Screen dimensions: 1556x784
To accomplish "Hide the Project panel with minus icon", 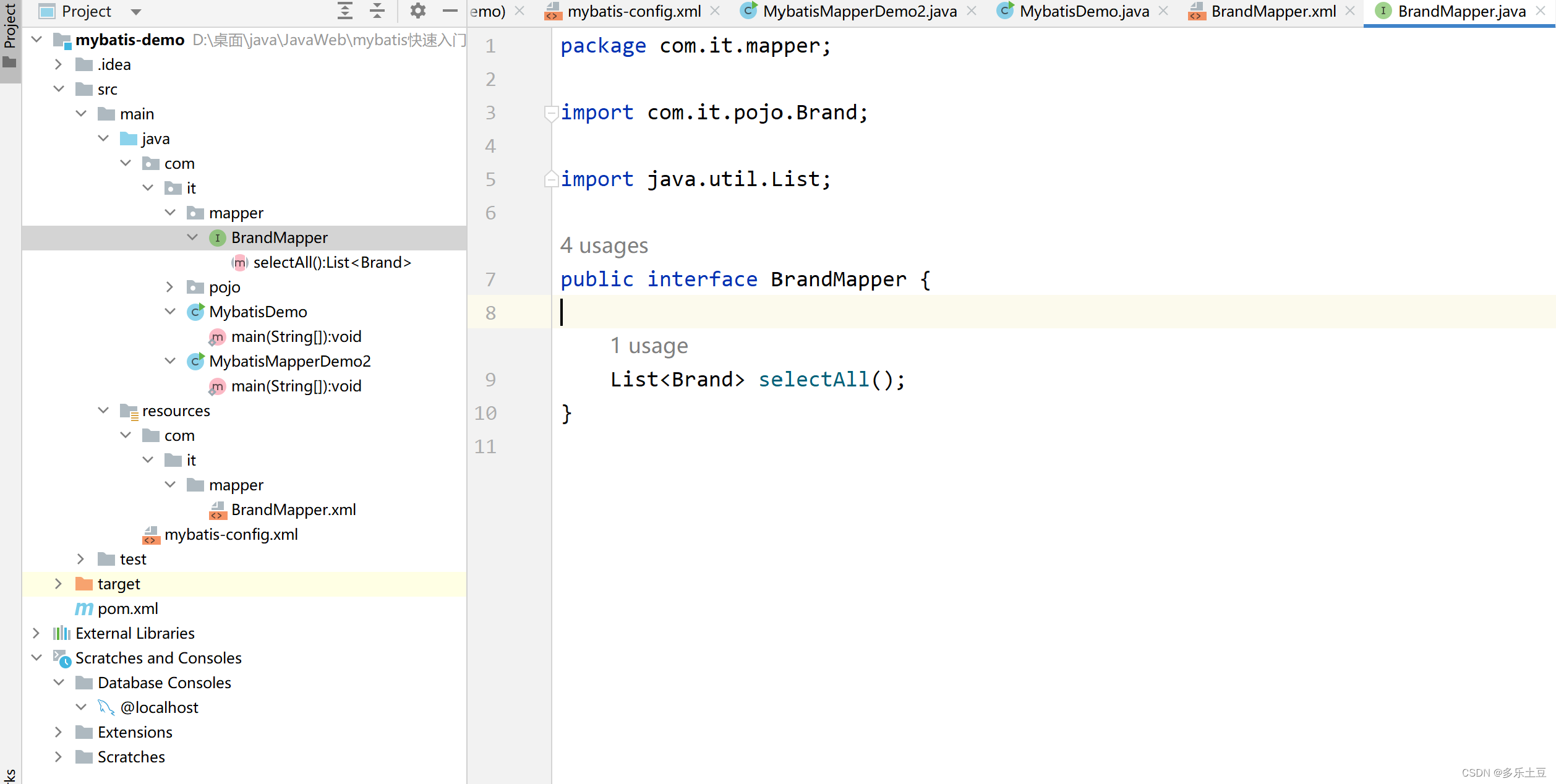I will 450,11.
